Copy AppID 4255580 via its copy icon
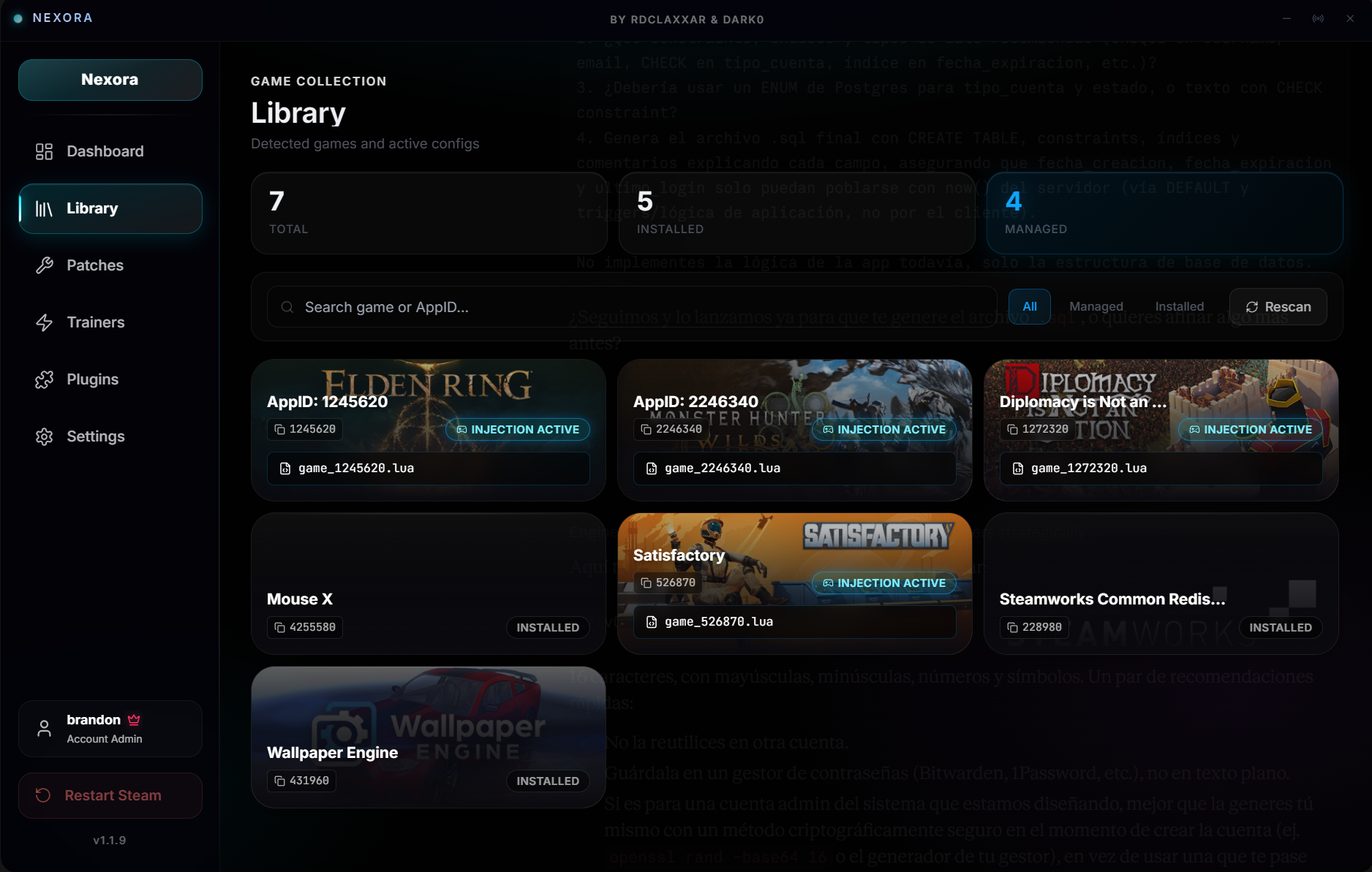The height and width of the screenshot is (872, 1372). [279, 627]
